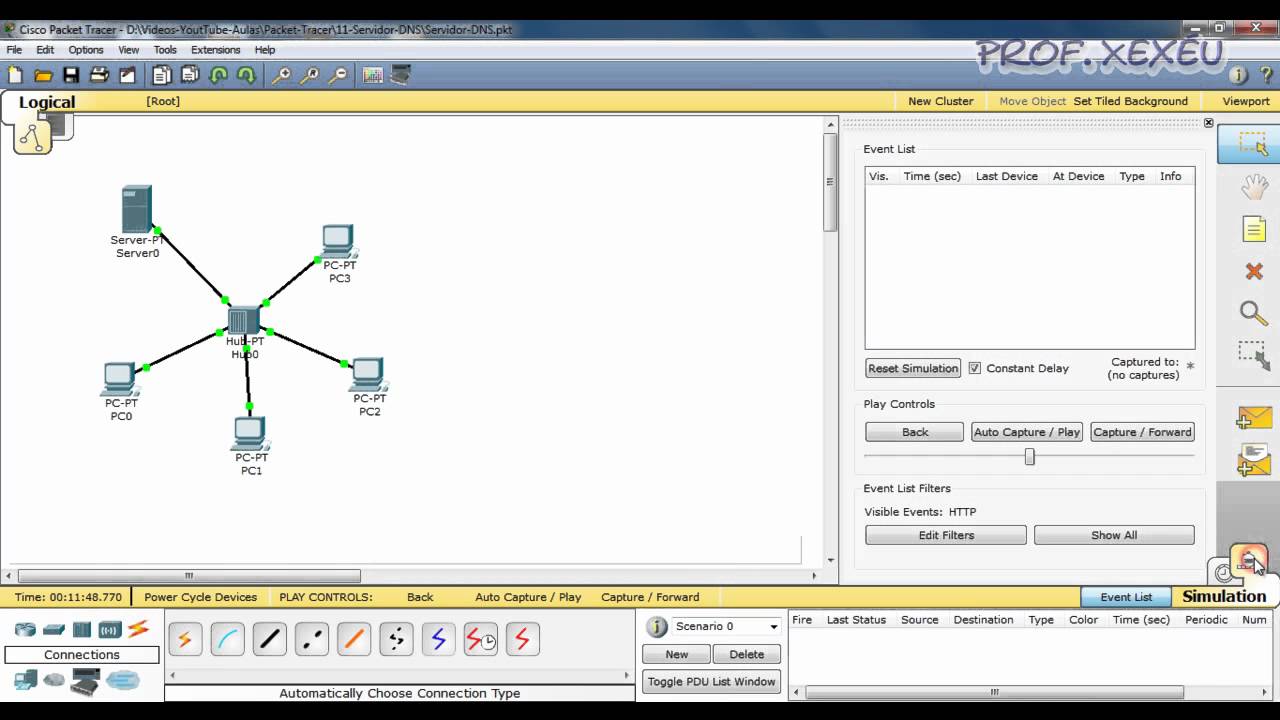
Task: Open the Custom Devices Dialog icon
Action: (401, 75)
